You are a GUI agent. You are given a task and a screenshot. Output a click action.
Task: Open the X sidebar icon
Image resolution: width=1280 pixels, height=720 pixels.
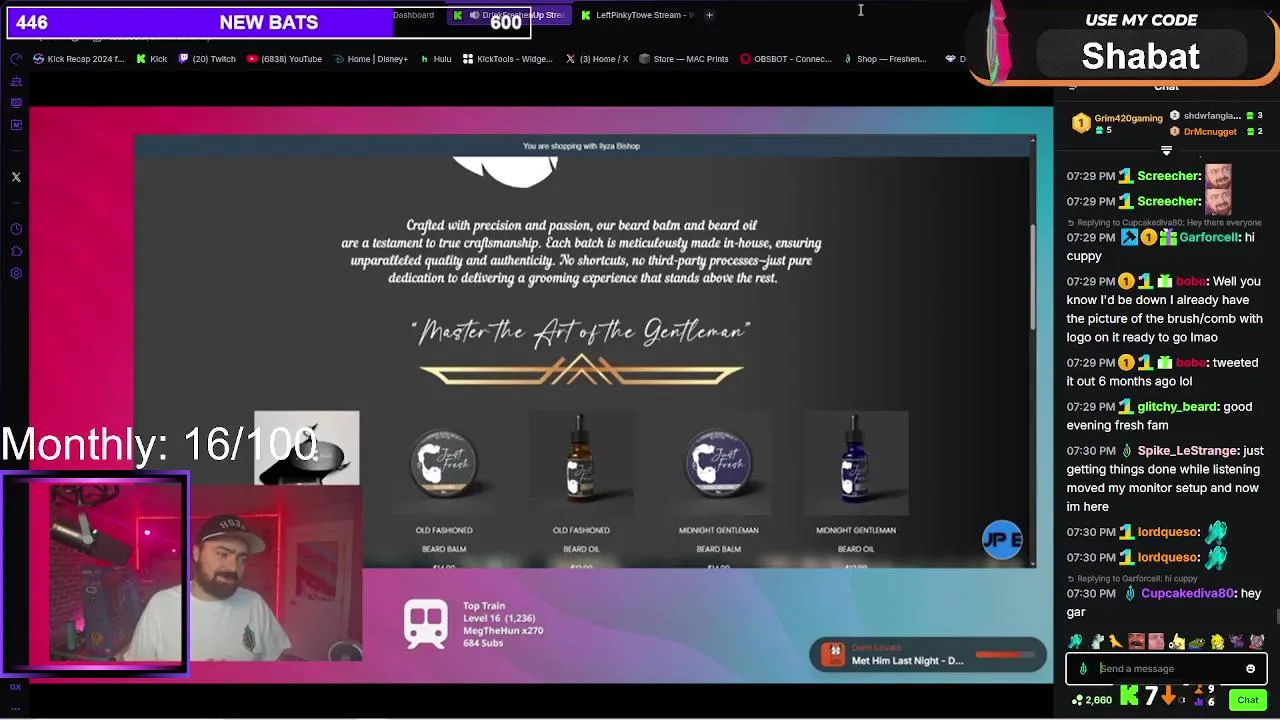pos(16,177)
